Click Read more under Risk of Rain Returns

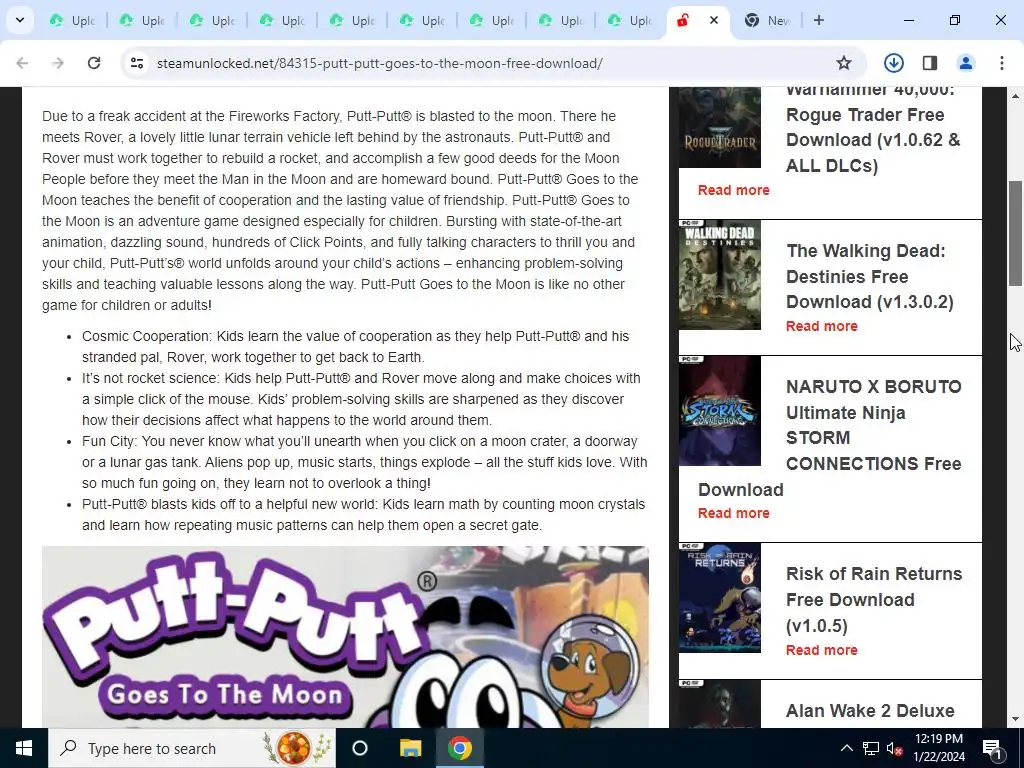(822, 650)
